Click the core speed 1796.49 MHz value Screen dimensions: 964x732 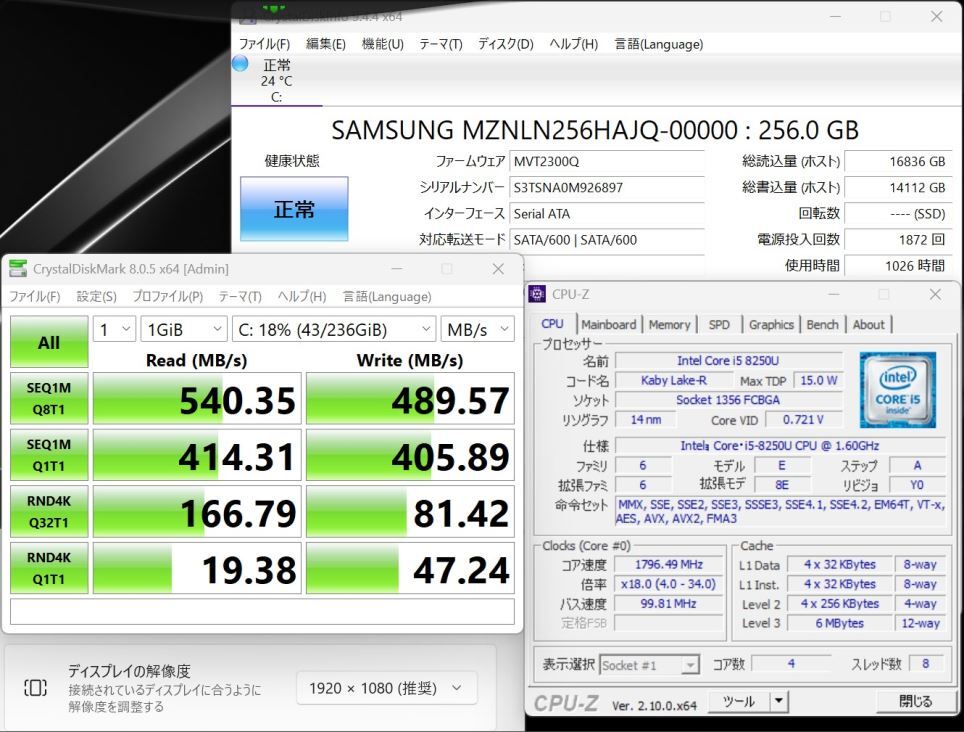[x=669, y=564]
